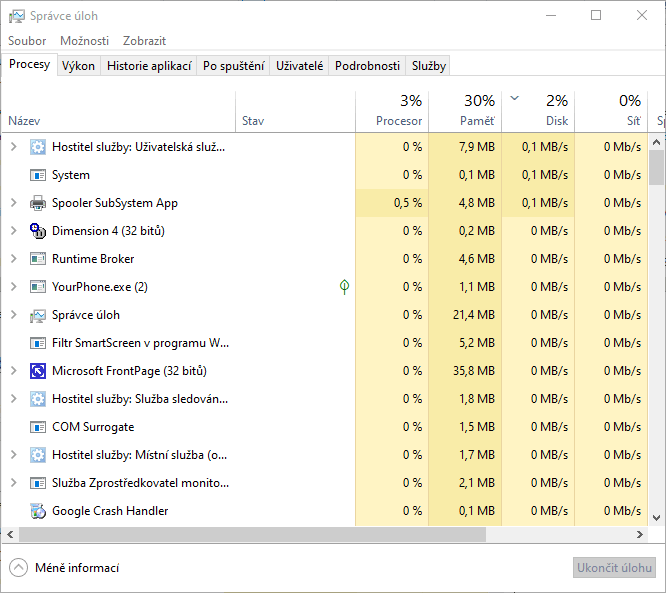
Task: Open the Soubor menu
Action: click(x=27, y=41)
